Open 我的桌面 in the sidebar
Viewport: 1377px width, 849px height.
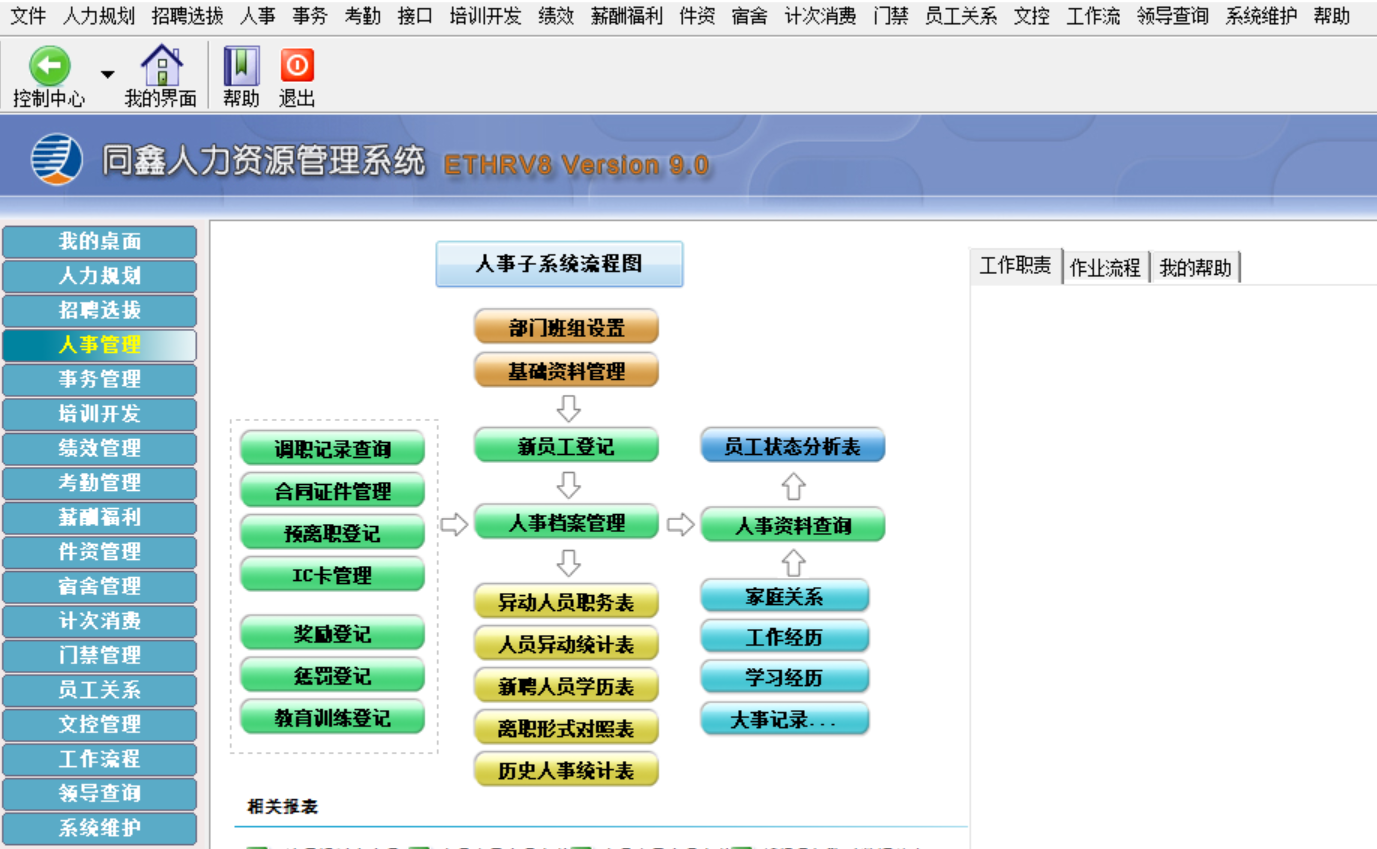click(x=99, y=242)
